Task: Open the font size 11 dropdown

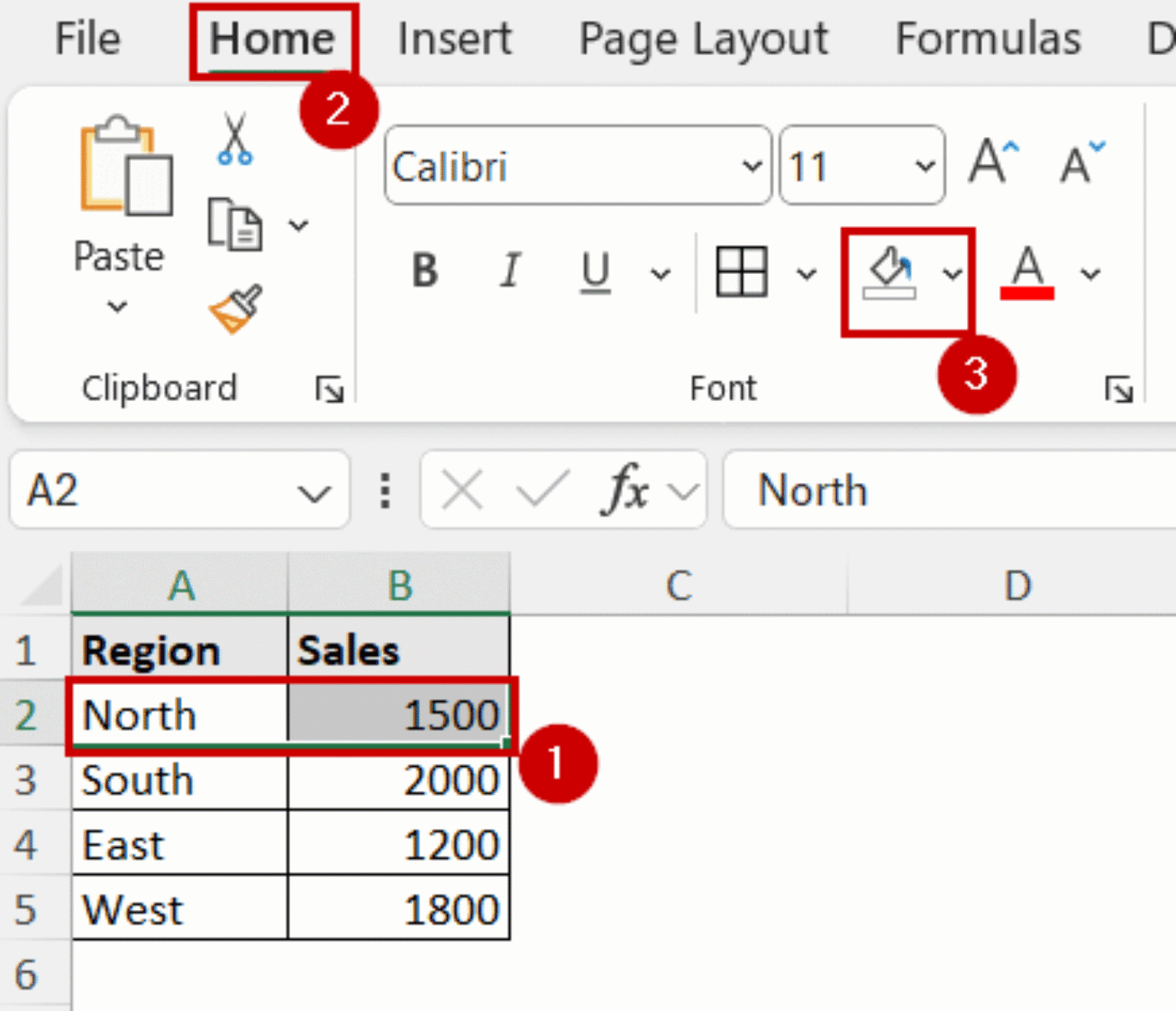Action: coord(925,165)
